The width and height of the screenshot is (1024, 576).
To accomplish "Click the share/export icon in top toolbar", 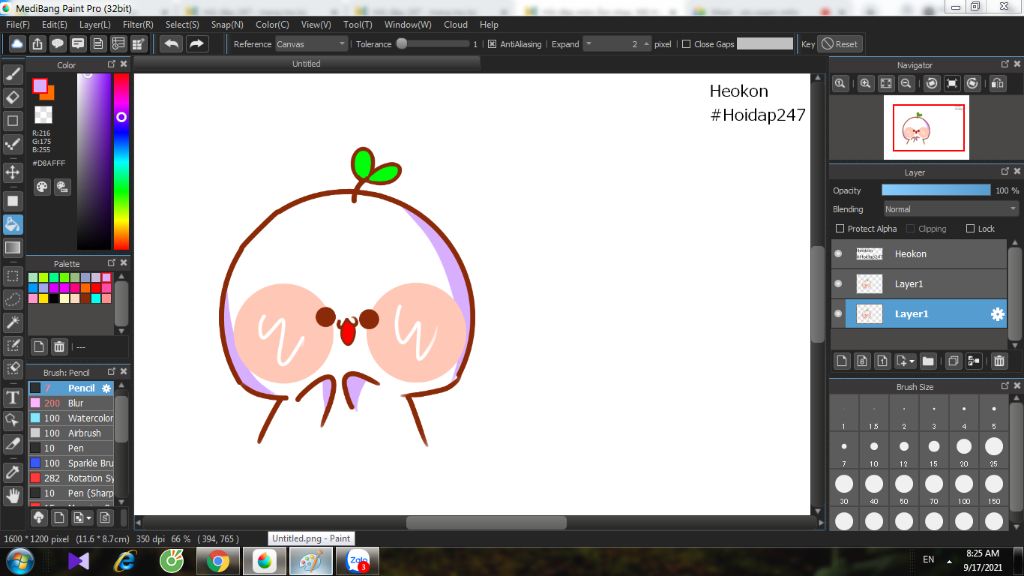I will [37, 44].
